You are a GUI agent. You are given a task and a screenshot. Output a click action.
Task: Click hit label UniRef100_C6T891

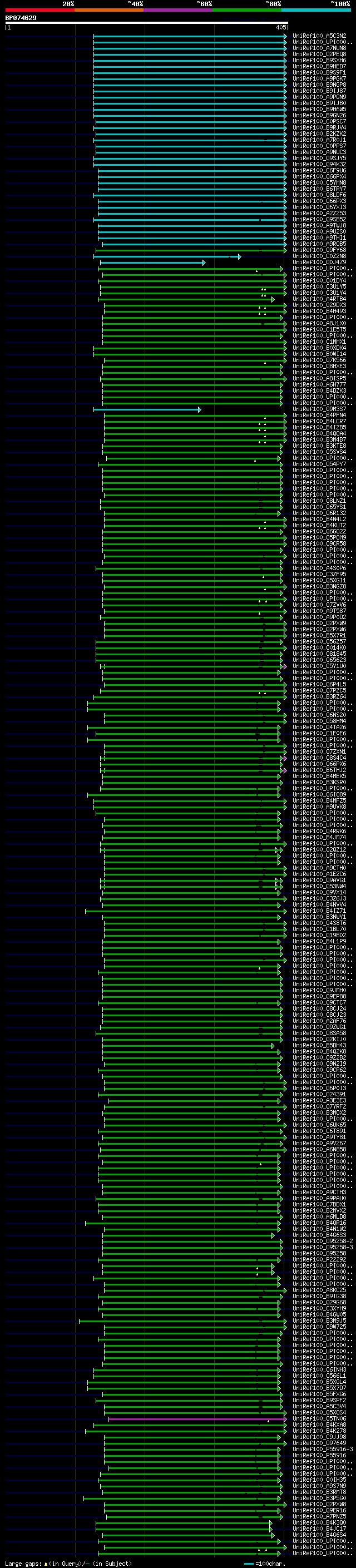coord(319,1131)
